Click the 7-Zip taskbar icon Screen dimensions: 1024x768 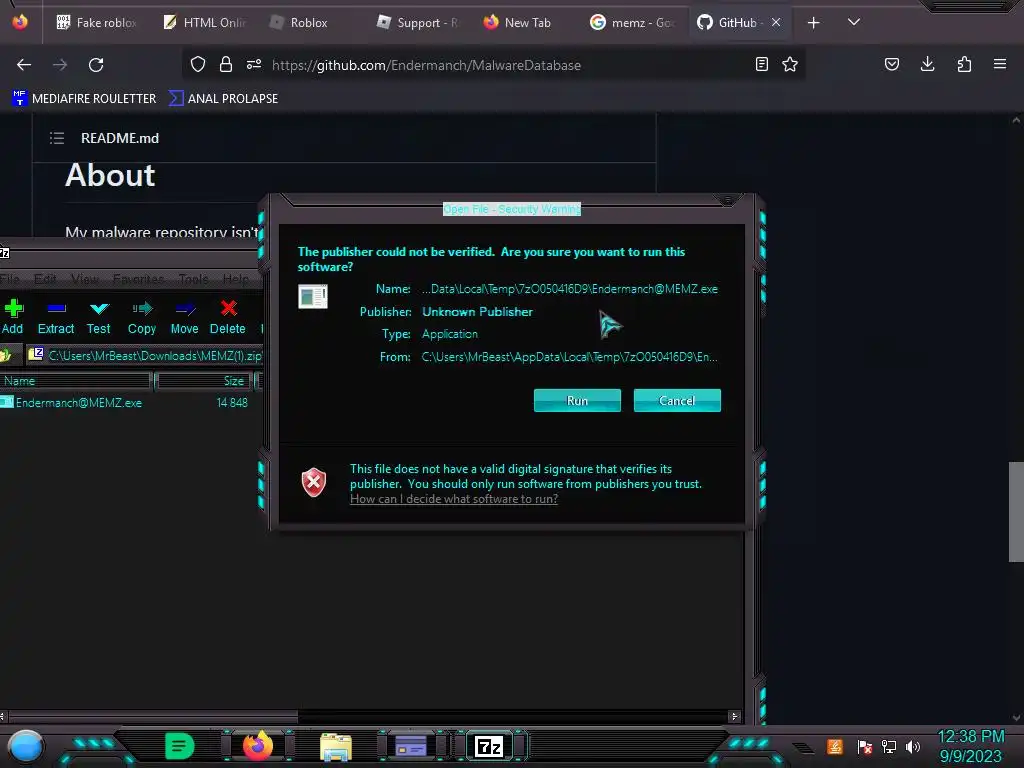pyautogui.click(x=489, y=746)
